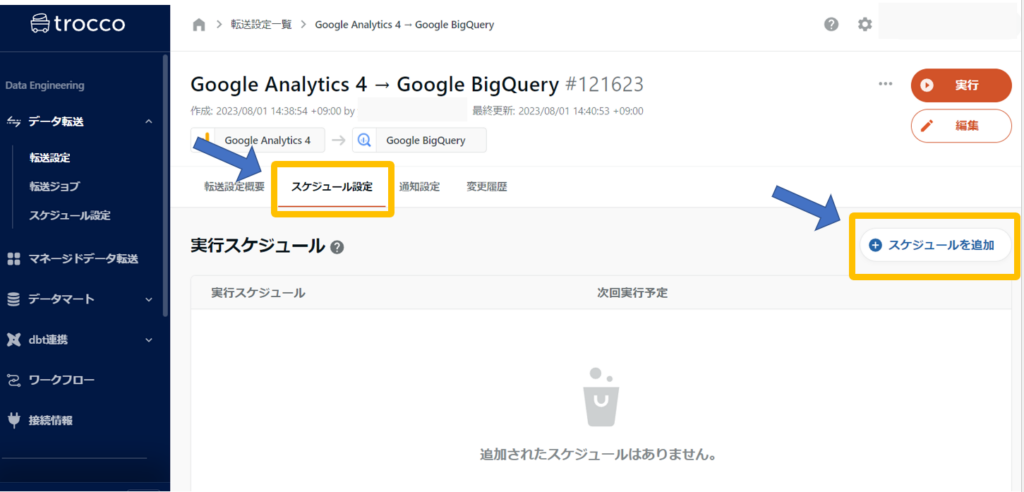Open 転送ジョブ in the sidebar
The width and height of the screenshot is (1024, 492).
[54, 186]
